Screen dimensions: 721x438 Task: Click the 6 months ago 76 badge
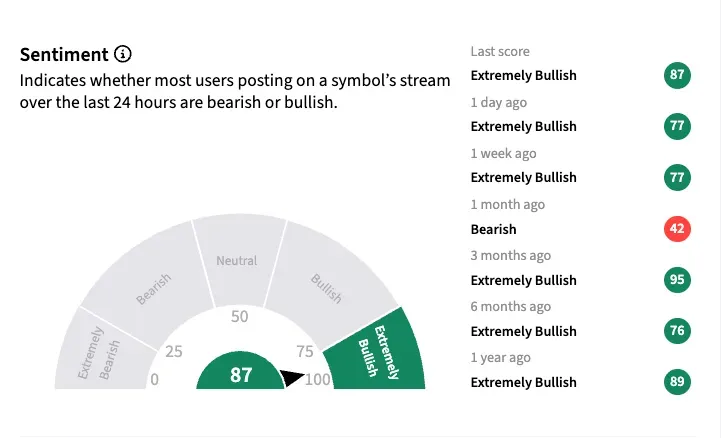tap(677, 331)
